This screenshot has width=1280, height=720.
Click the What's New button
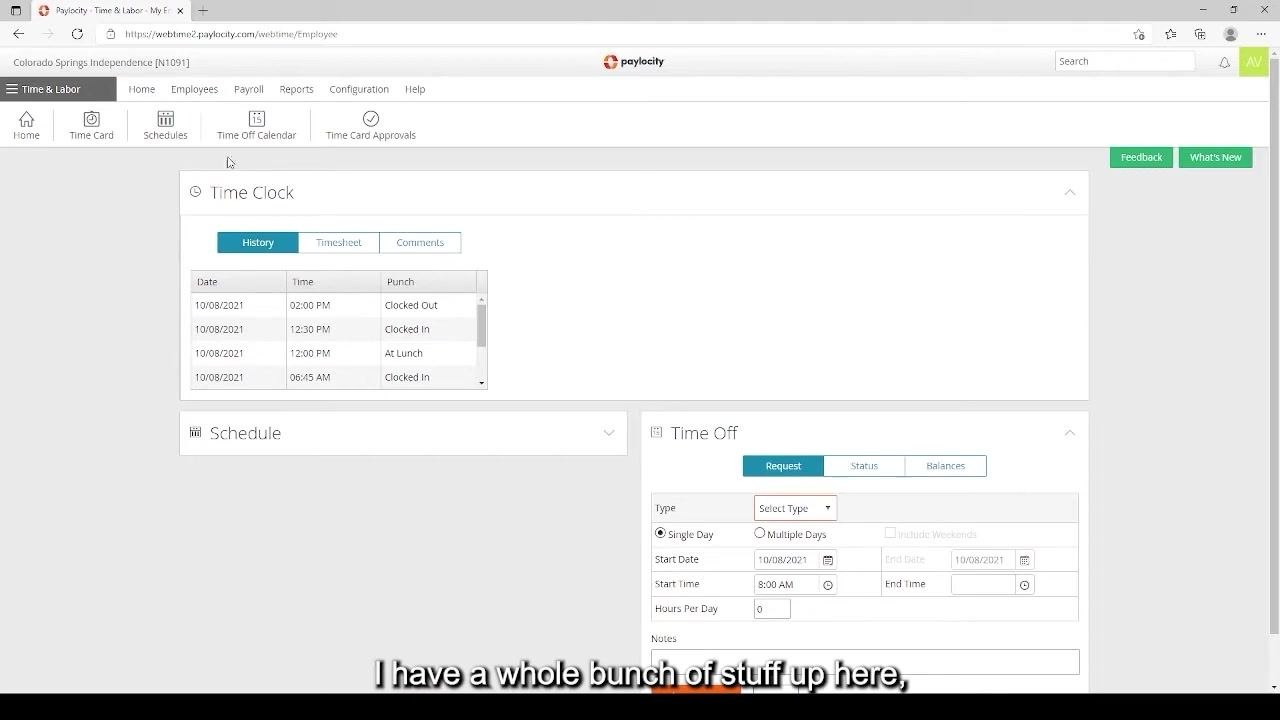tap(1215, 157)
